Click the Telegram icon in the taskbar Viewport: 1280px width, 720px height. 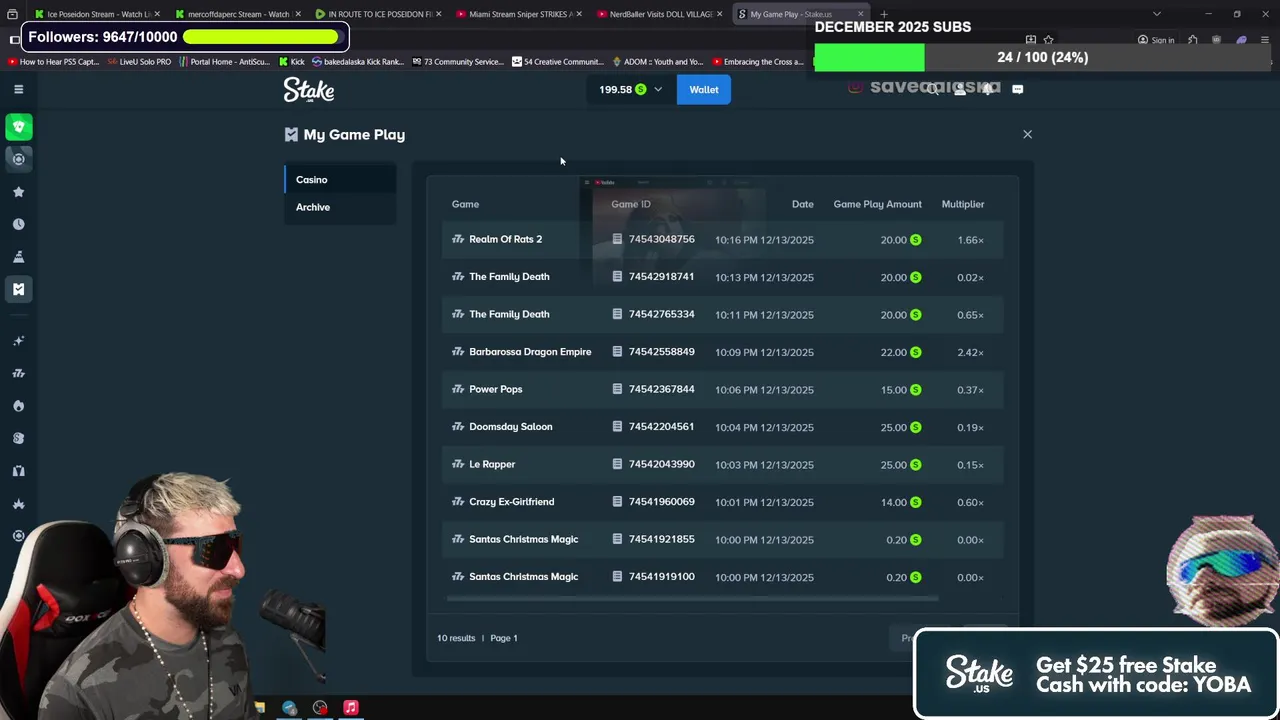289,708
